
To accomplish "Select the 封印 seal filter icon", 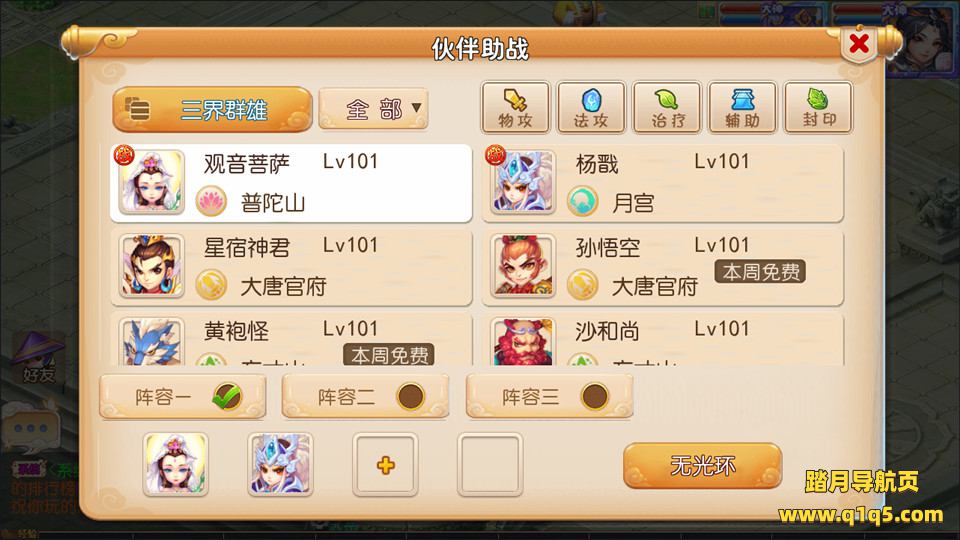I will click(x=818, y=108).
